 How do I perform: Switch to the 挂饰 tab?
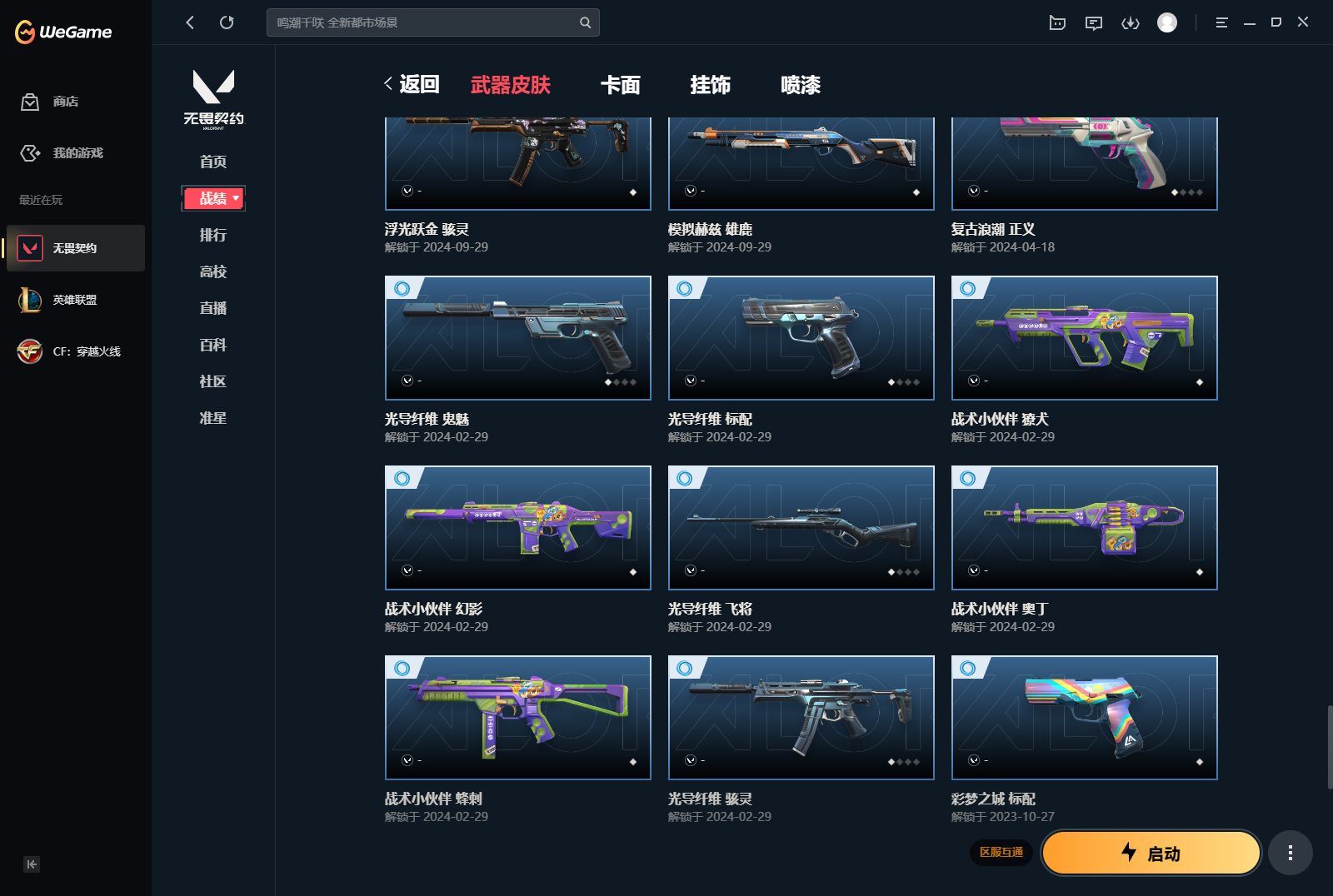pos(711,85)
